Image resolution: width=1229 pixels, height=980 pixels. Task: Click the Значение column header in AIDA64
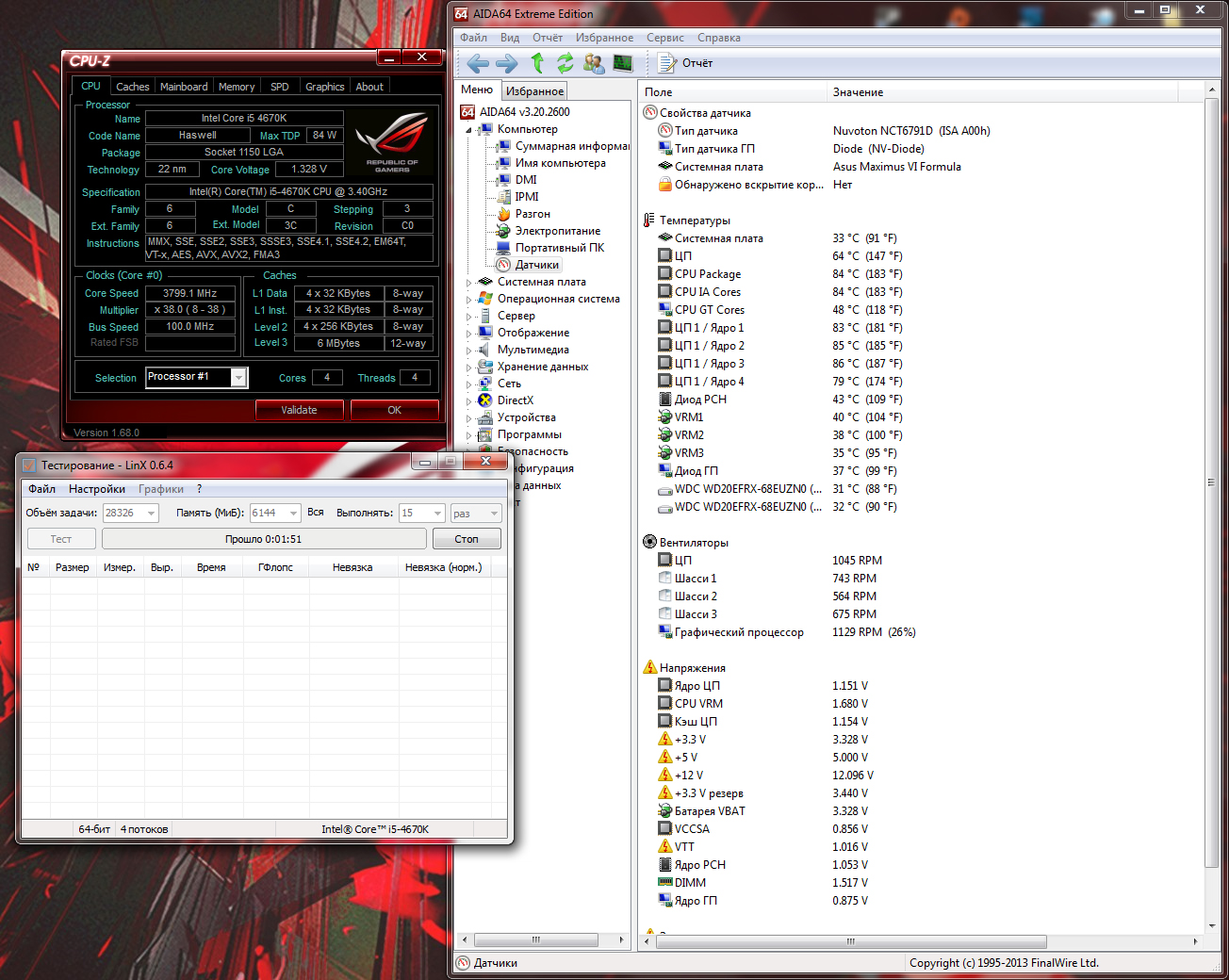[1003, 92]
